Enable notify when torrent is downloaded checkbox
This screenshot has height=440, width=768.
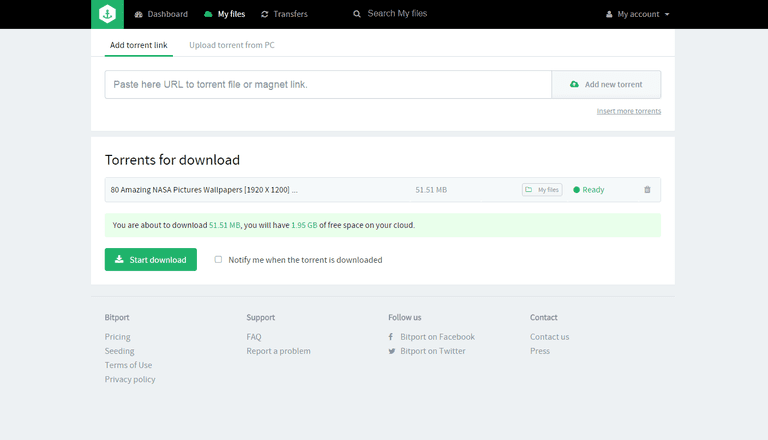click(218, 260)
